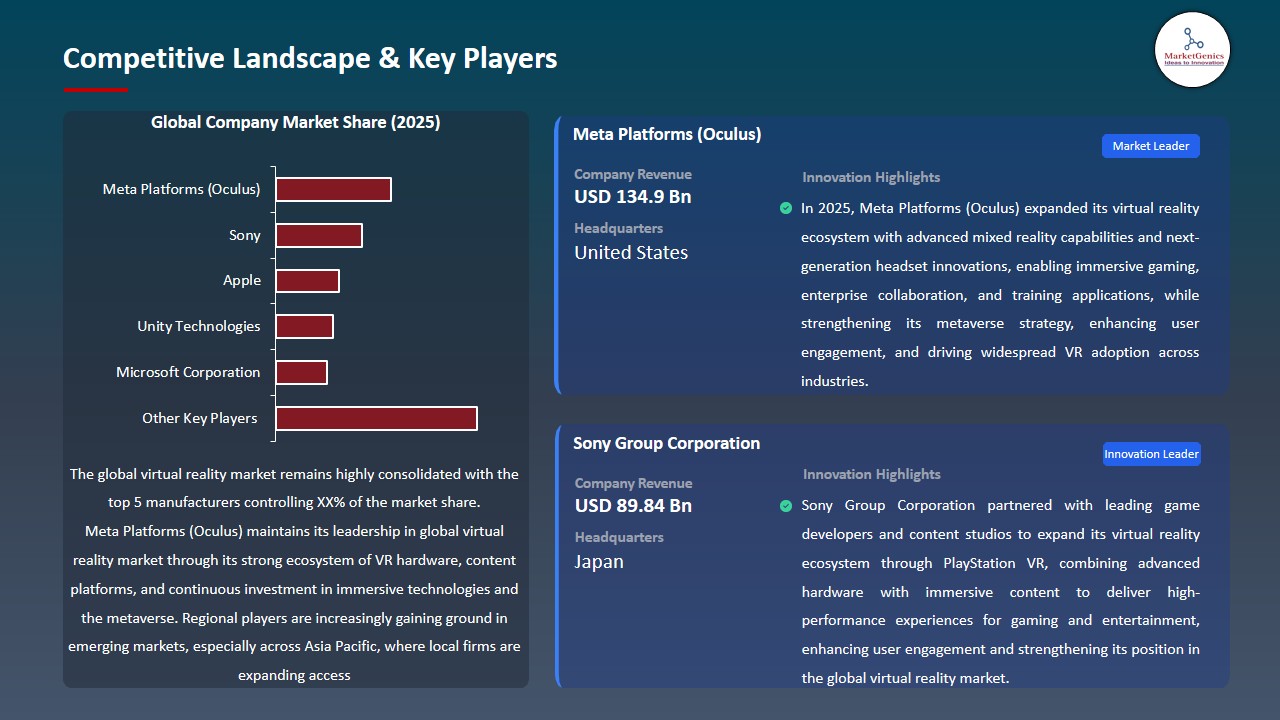Select the Meta Platforms (Oculus) bar in chart
Screen dimensions: 1280x720
click(x=333, y=188)
